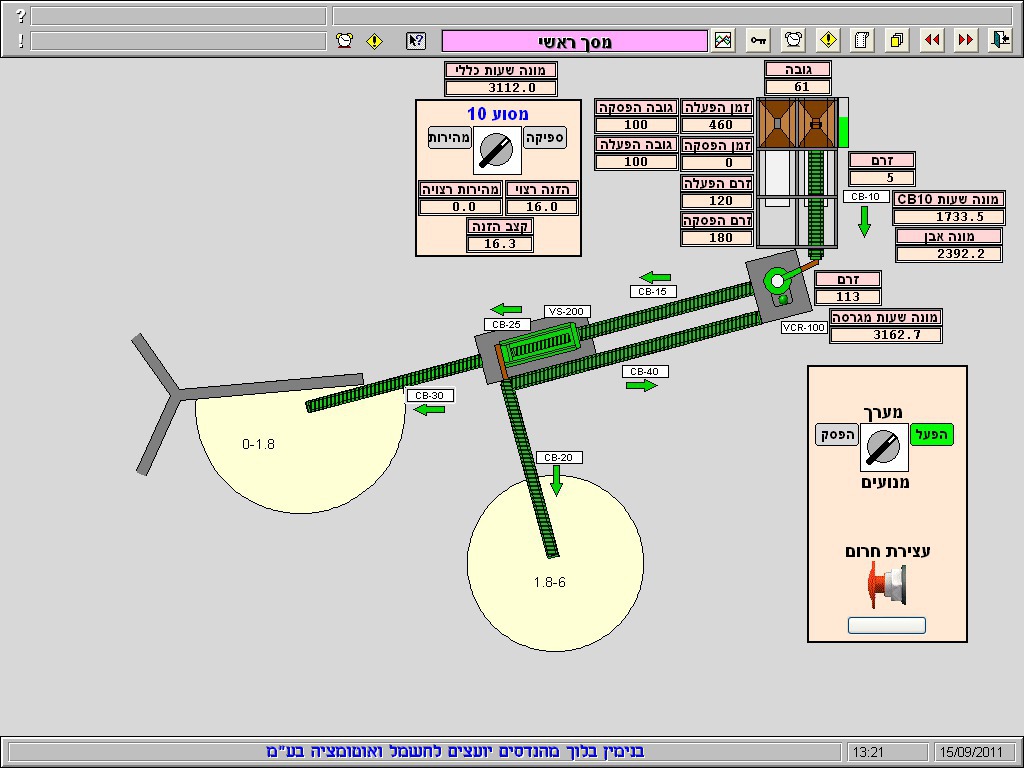Turn the מערך מנועים rotary switch

[883, 447]
